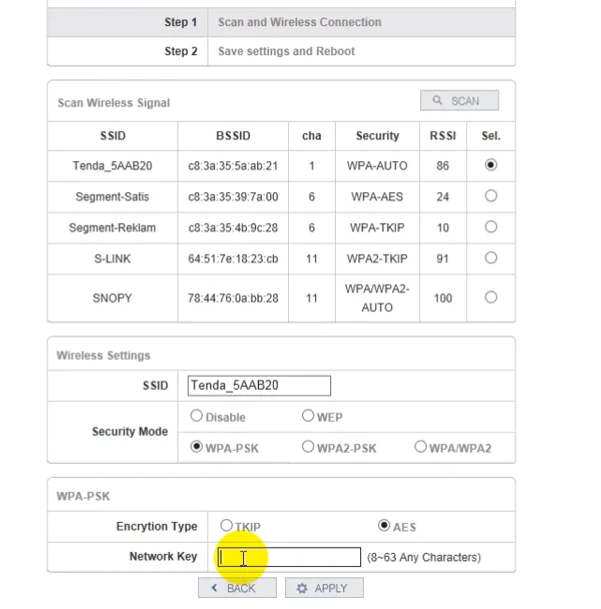
Task: Click the Segment-Reklam SSID cell
Action: pyautogui.click(x=113, y=228)
